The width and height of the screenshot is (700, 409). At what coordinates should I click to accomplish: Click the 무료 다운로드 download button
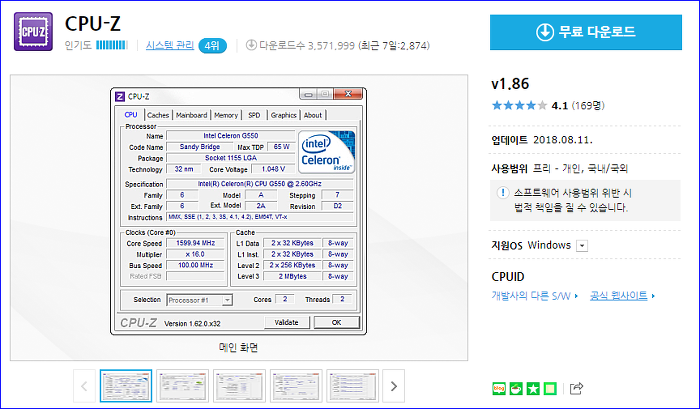click(586, 32)
